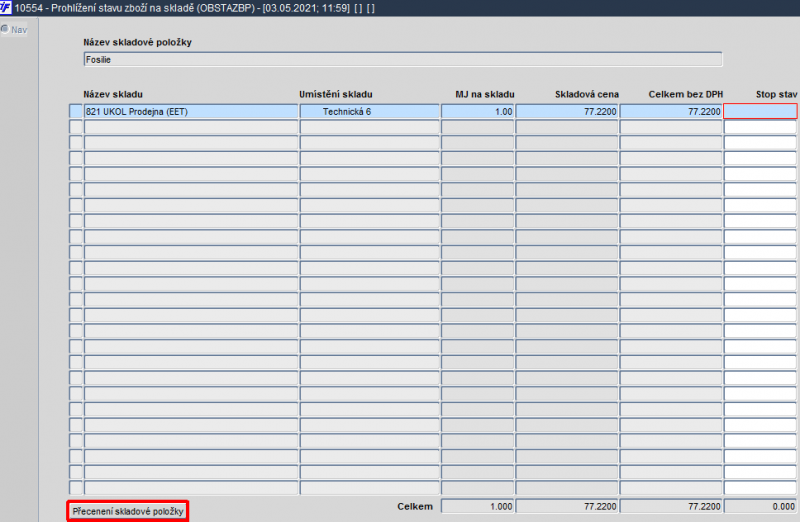Click the Fosilie item name field
The image size is (800, 522).
point(403,59)
